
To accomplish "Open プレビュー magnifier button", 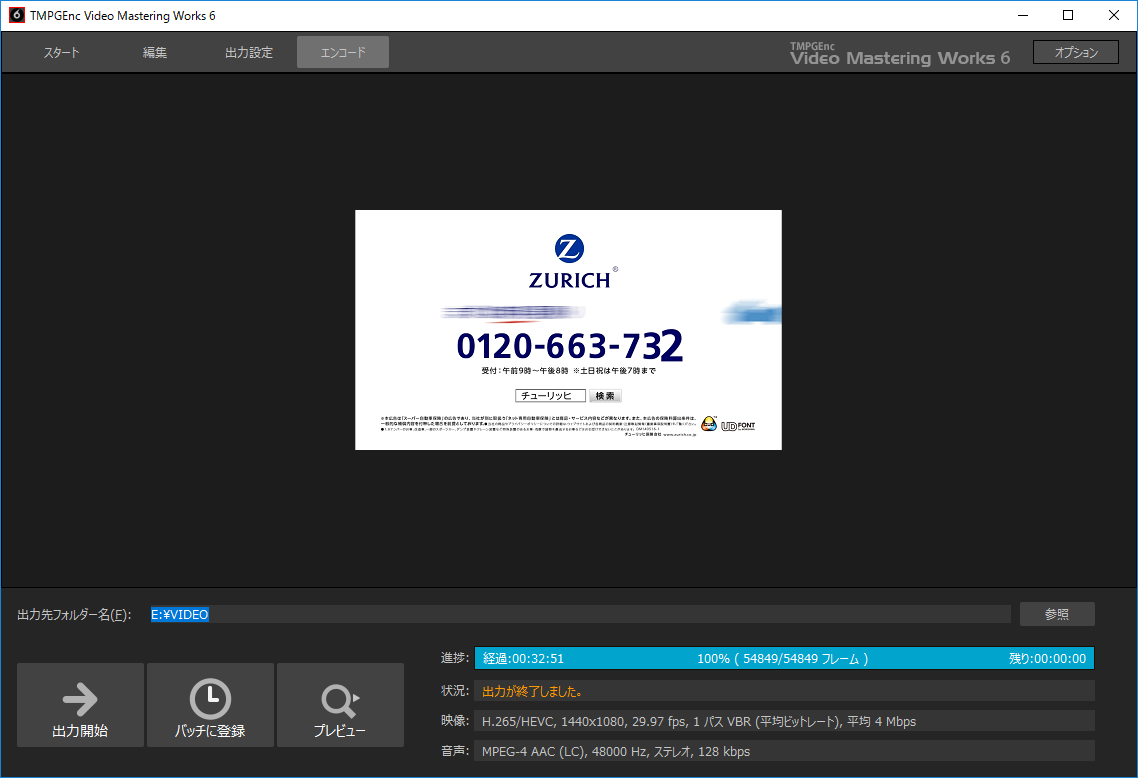I will click(340, 705).
